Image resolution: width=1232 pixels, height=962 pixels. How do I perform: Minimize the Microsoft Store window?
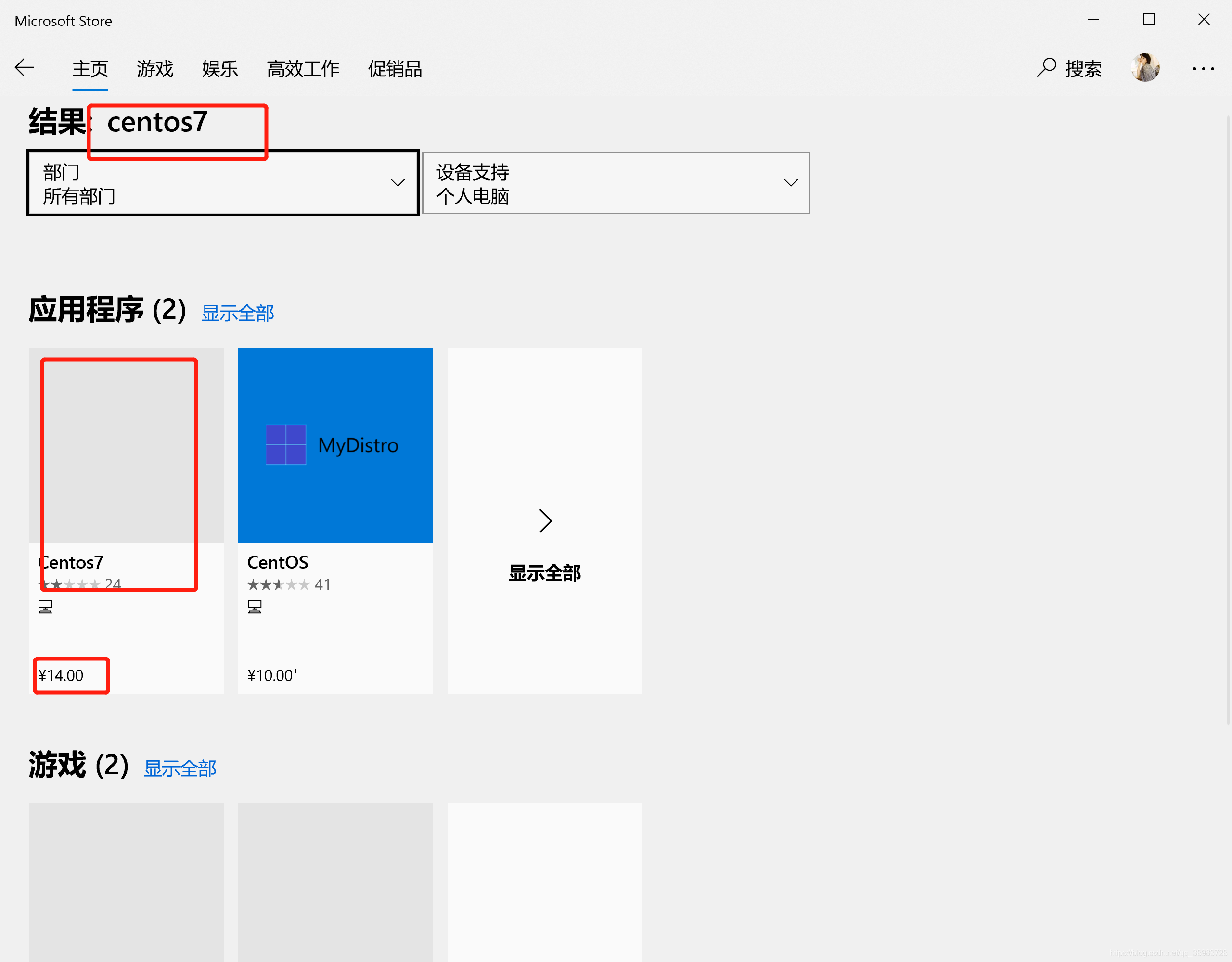(x=1093, y=20)
